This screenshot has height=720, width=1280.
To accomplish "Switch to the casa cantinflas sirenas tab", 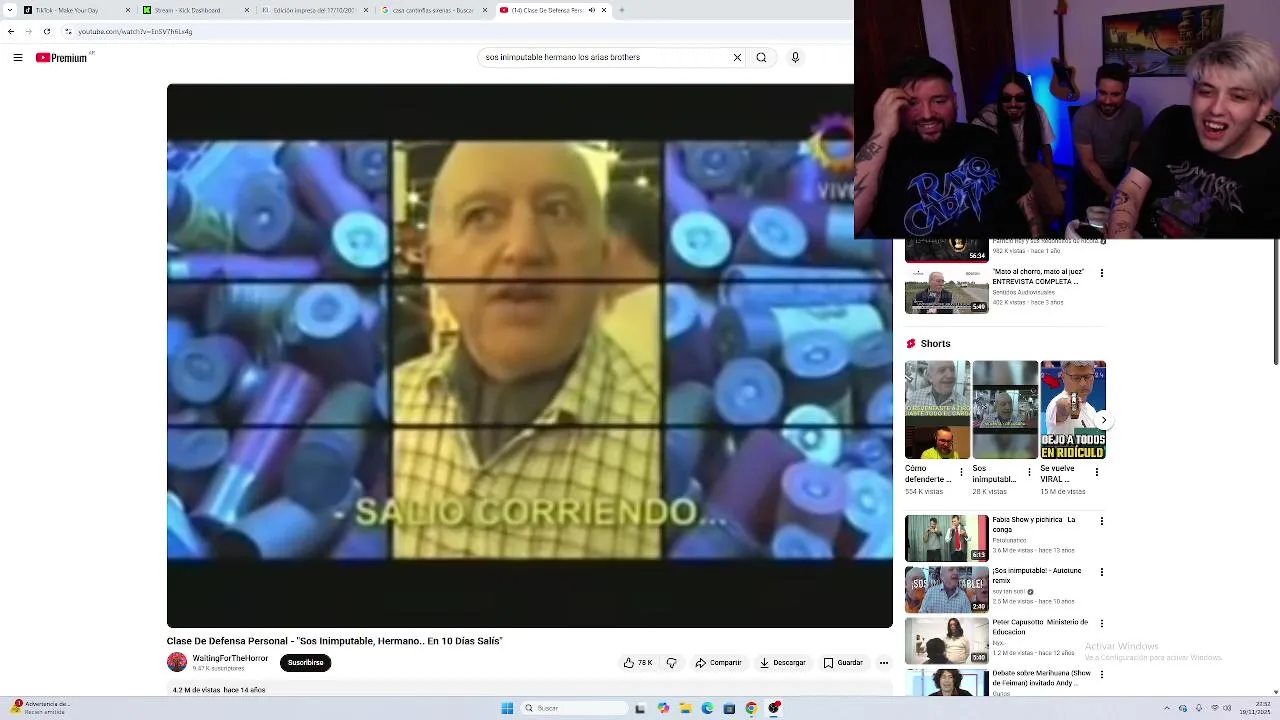I will point(434,10).
